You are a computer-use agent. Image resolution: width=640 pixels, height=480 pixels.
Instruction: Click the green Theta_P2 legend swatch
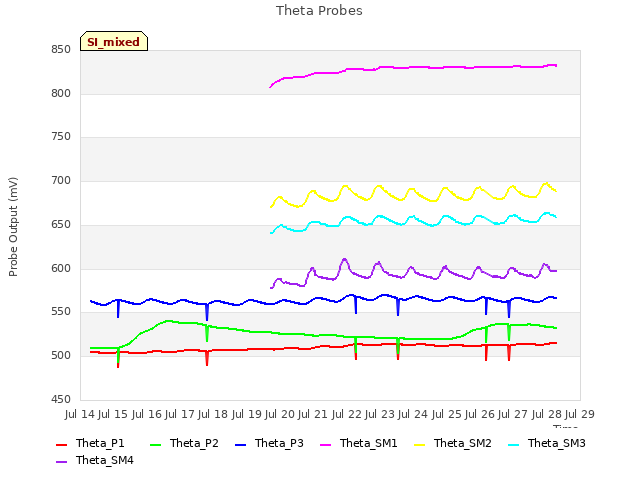156,444
